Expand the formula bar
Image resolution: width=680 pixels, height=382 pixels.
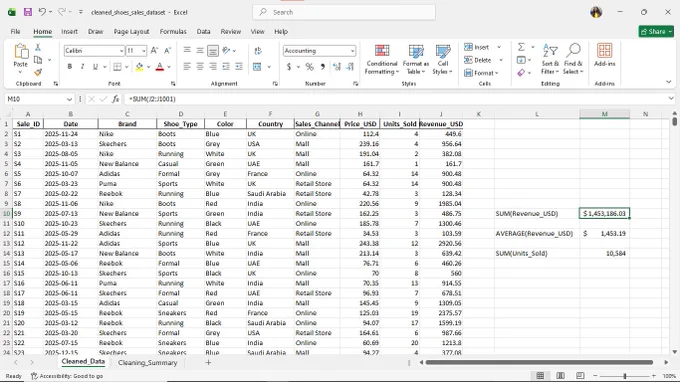click(x=671, y=99)
